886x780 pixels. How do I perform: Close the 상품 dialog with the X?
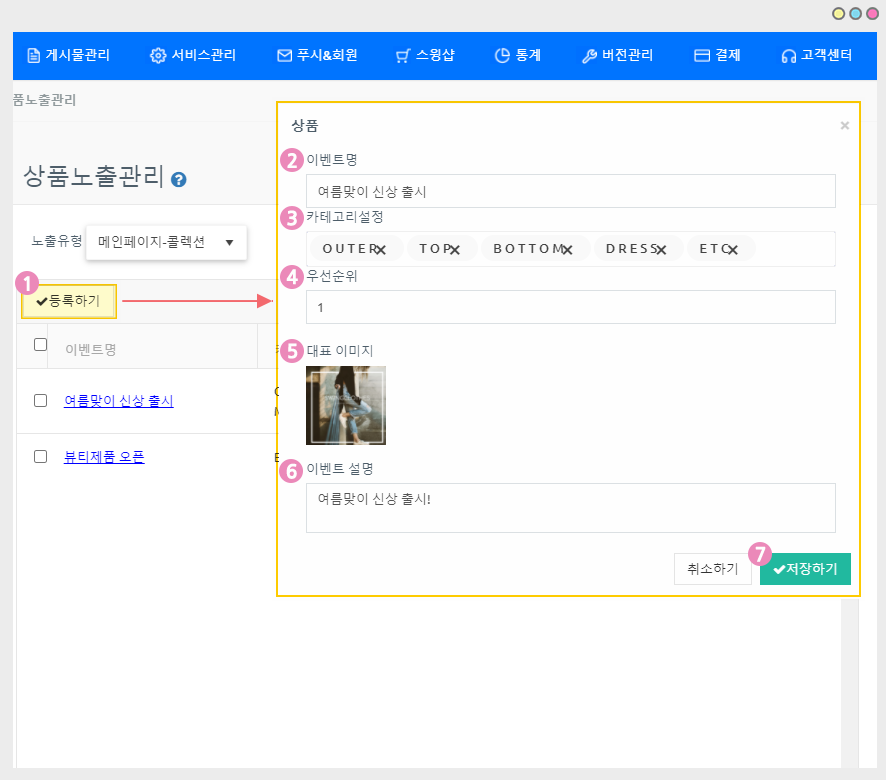pyautogui.click(x=844, y=126)
